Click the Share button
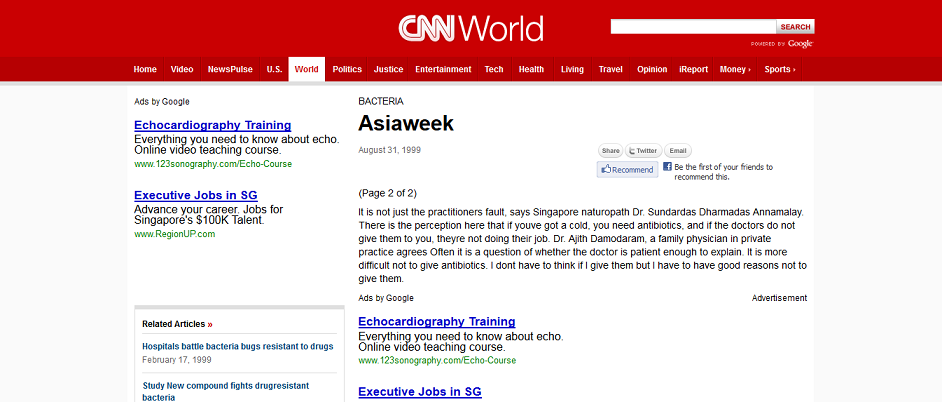Screen dimensions: 942x402 click(610, 151)
